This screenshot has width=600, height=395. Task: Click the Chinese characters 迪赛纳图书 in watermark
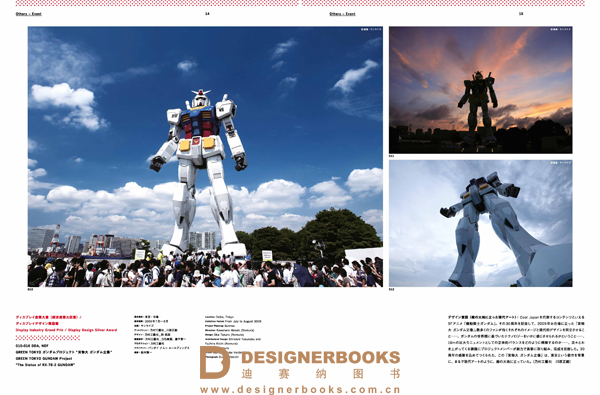[x=321, y=374]
